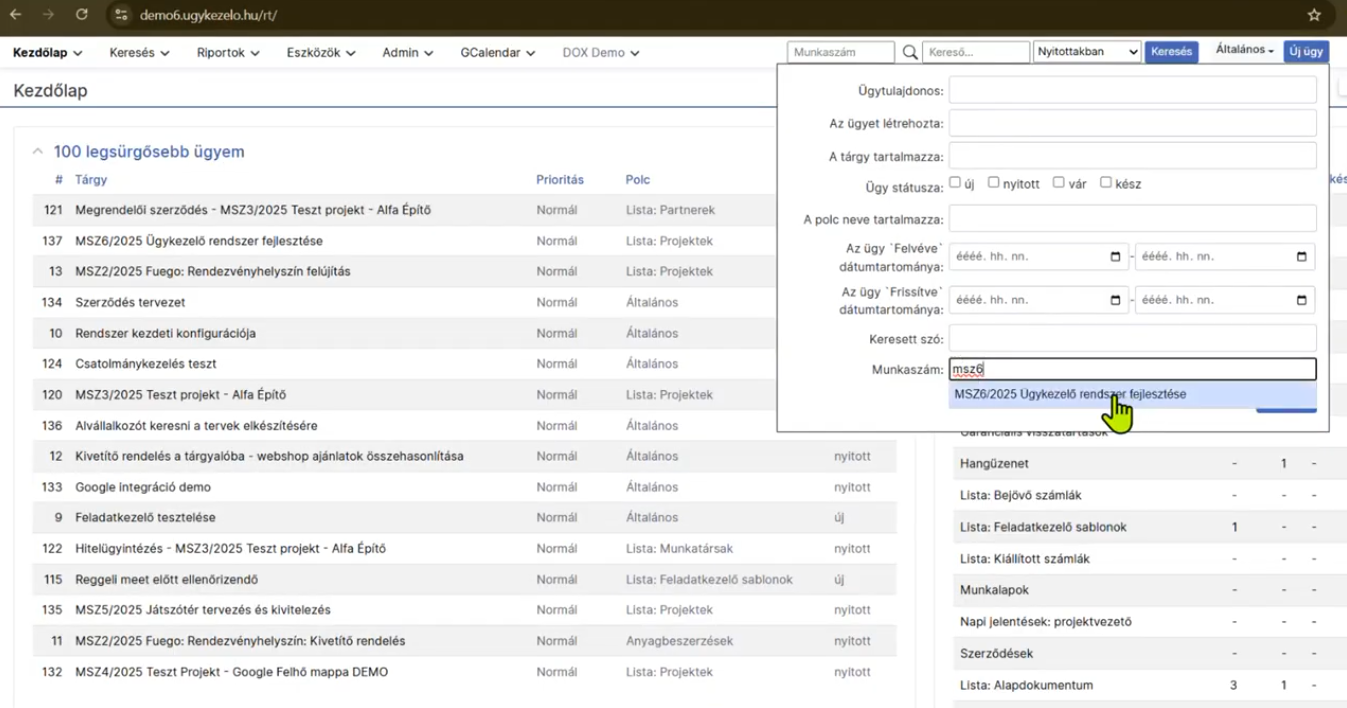Open calendar picker in second Felvéve date
1347x708 pixels.
pos(1301,257)
